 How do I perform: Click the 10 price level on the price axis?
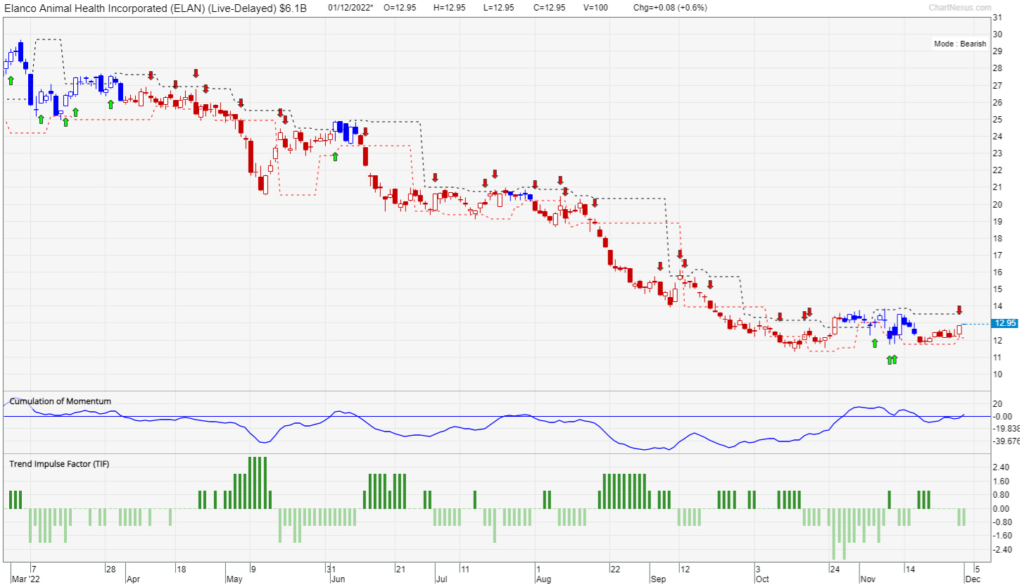point(997,374)
